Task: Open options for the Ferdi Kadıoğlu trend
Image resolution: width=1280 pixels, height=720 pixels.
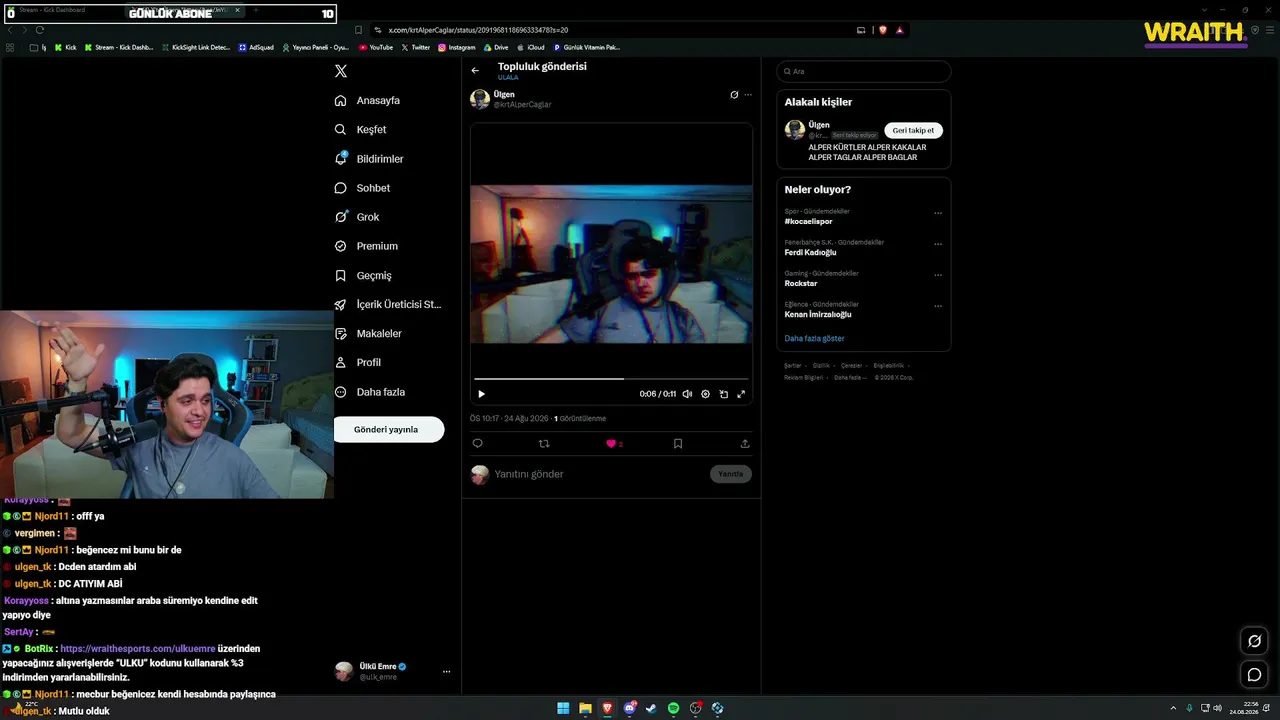Action: (x=938, y=244)
